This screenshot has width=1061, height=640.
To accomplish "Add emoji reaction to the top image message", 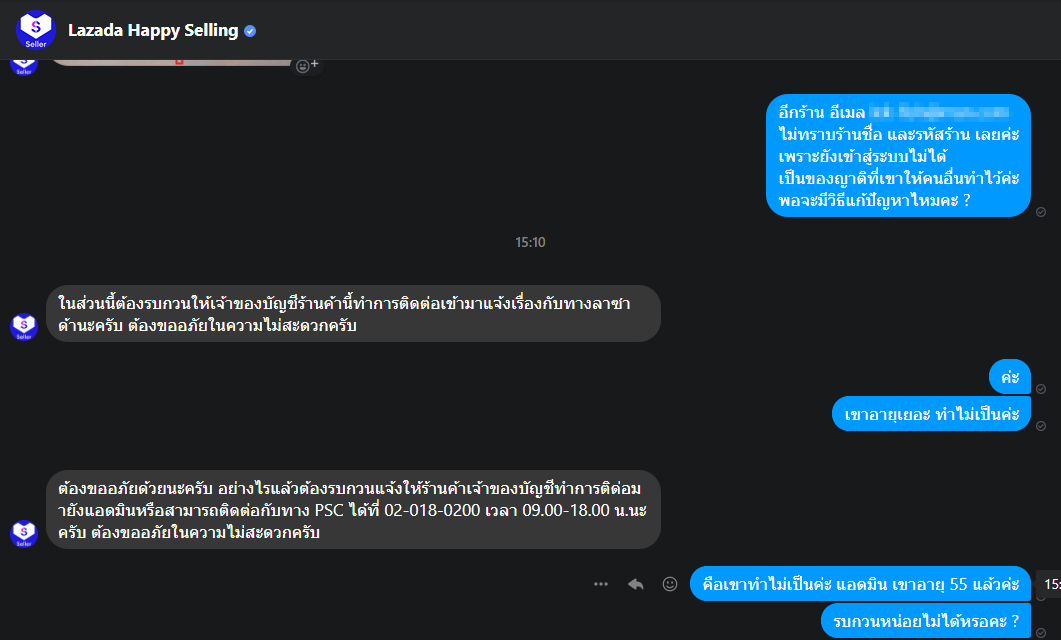I will [305, 65].
